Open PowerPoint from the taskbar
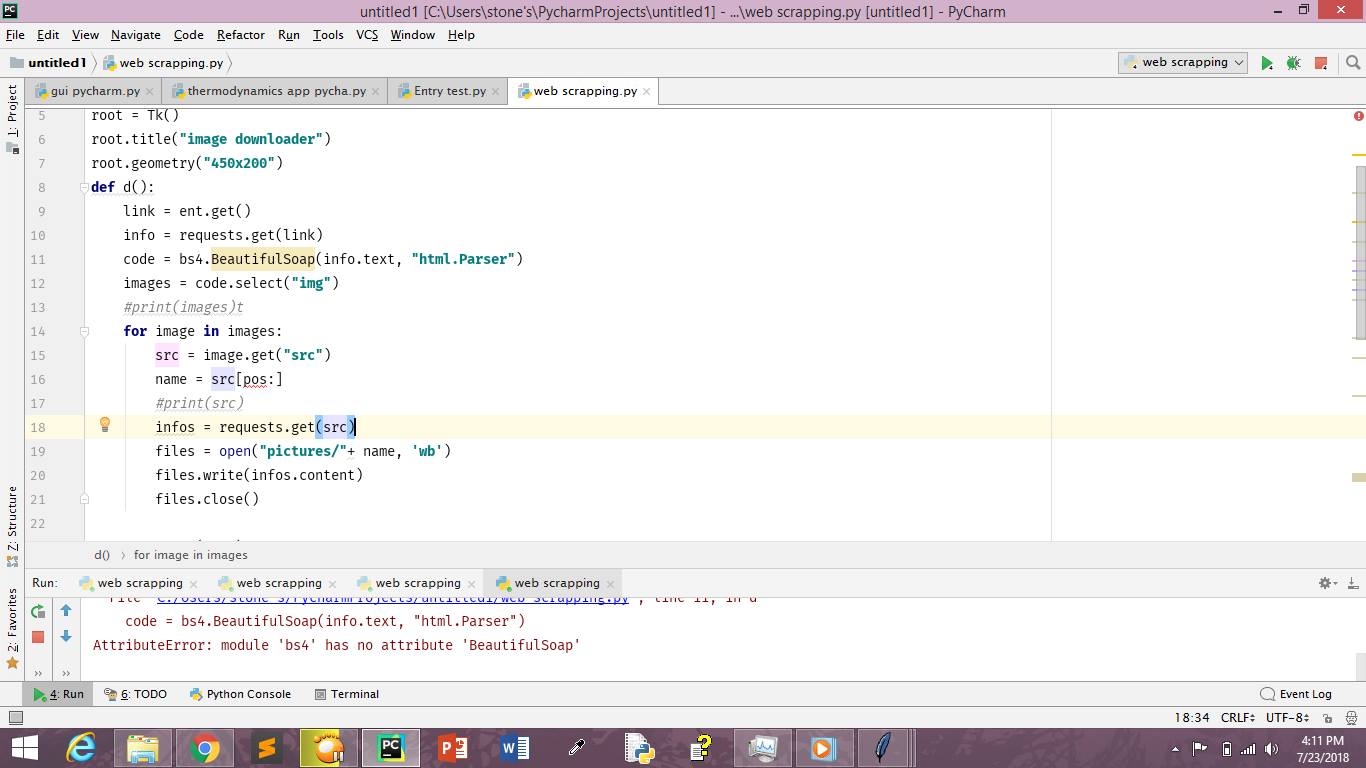The height and width of the screenshot is (768, 1366). (x=453, y=748)
